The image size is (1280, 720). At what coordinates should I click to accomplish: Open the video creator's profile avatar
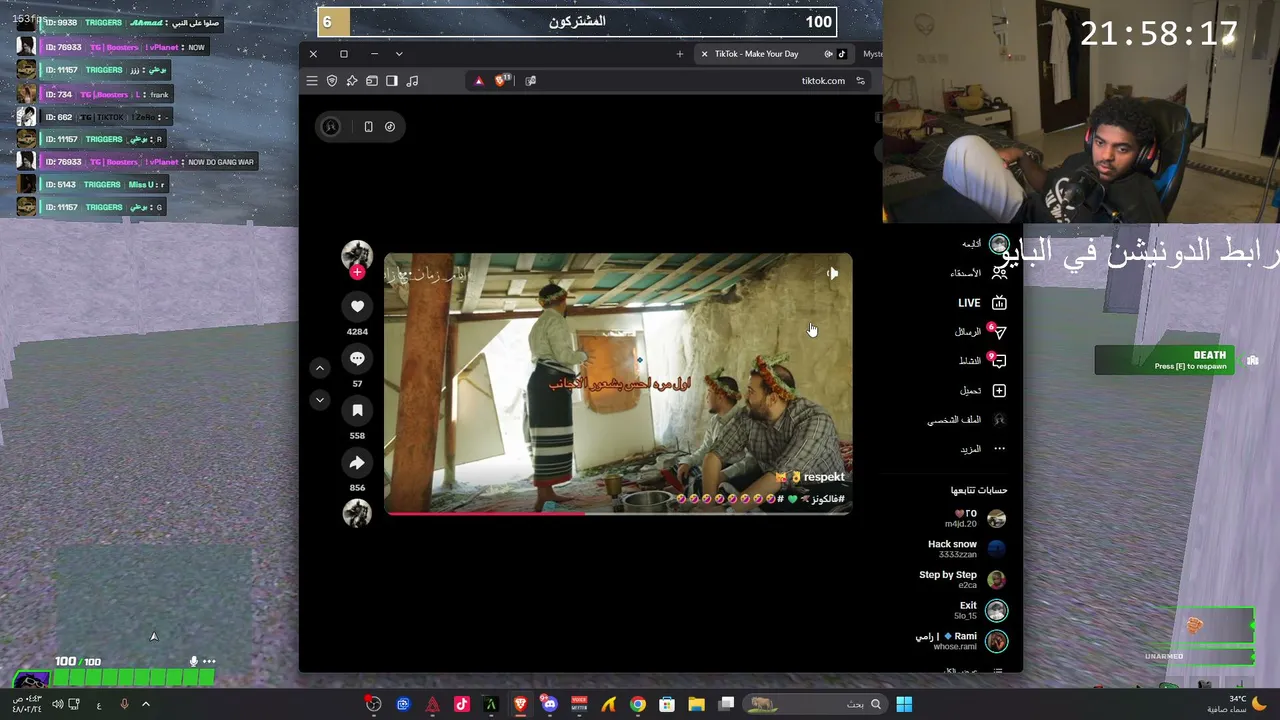click(357, 254)
